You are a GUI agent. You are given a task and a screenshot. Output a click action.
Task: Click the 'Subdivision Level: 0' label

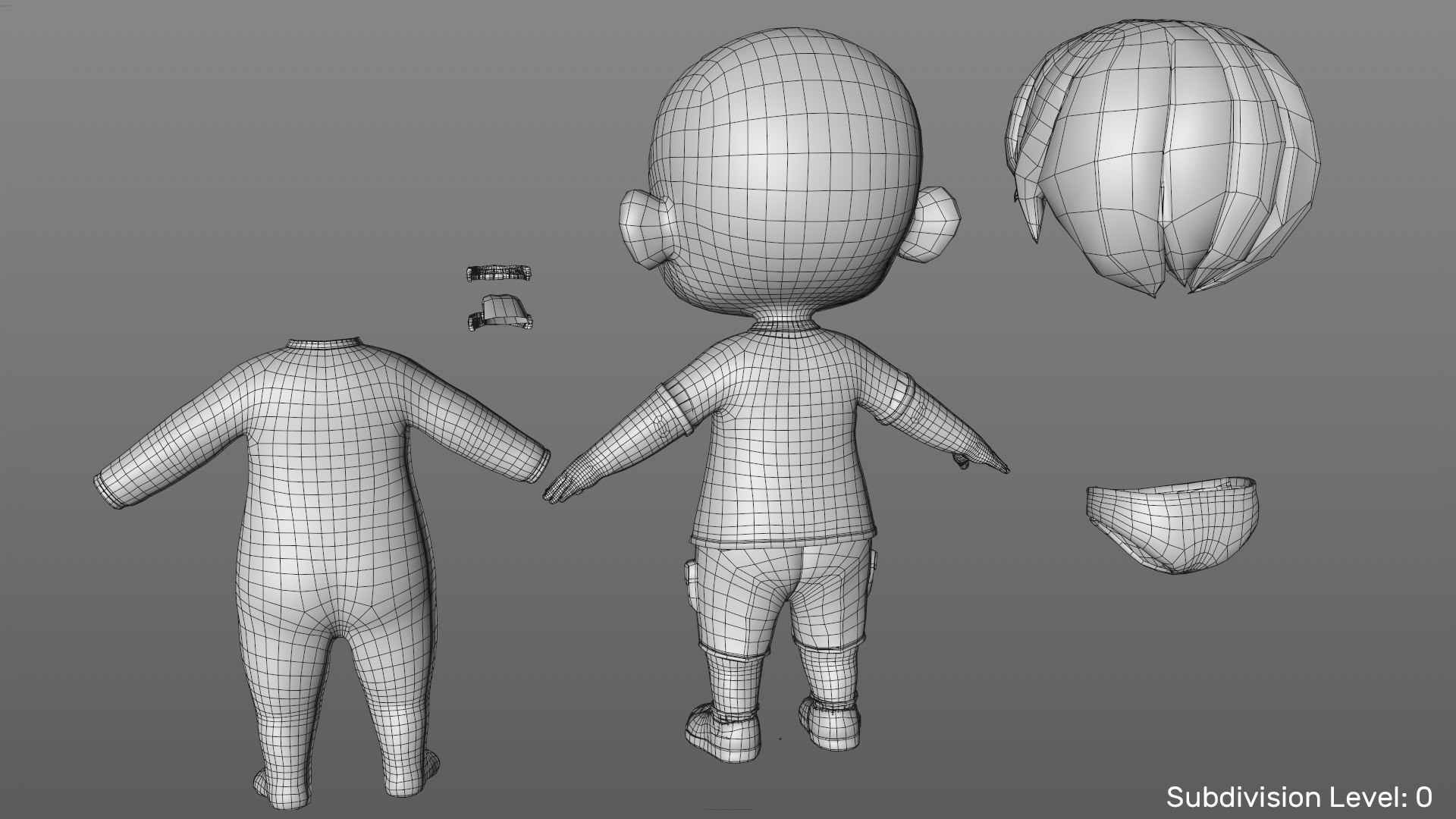coord(1299,797)
